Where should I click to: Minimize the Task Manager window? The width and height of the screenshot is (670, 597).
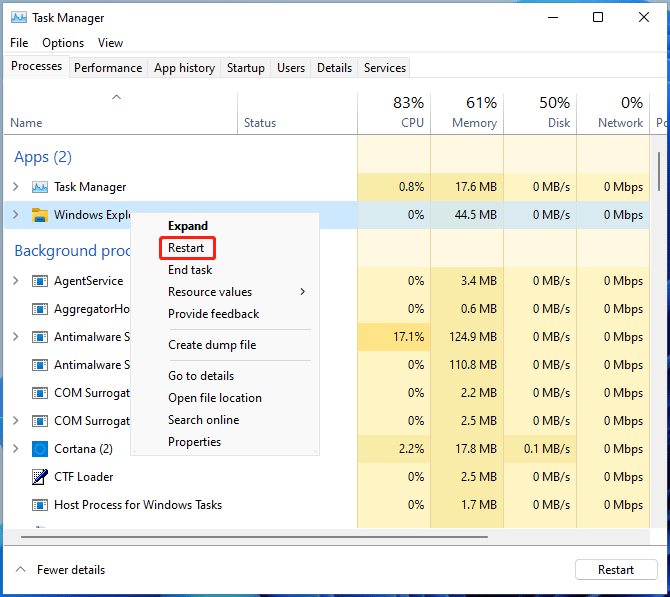tap(553, 17)
